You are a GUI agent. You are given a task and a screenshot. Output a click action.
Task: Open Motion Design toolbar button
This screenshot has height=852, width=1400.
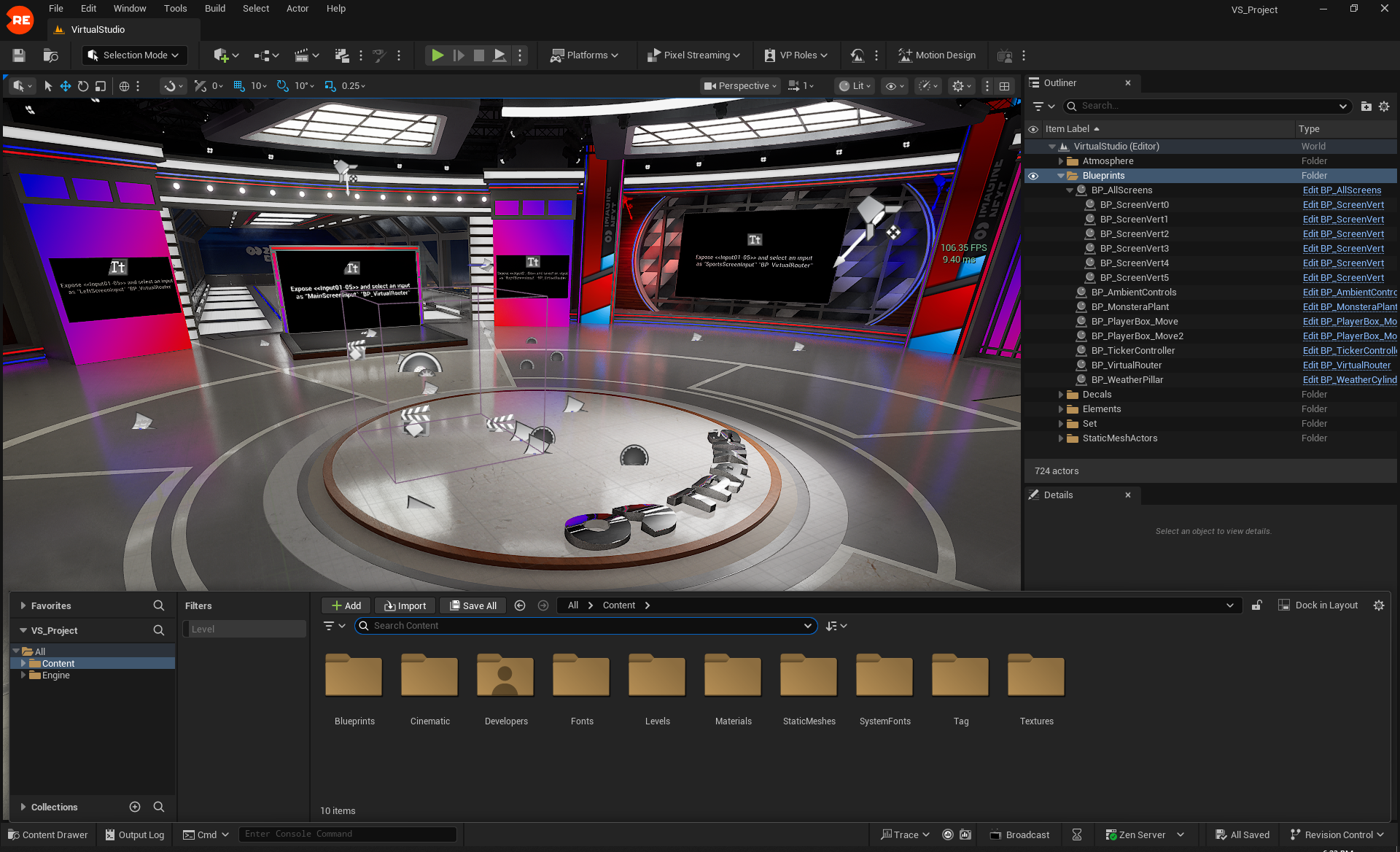937,55
